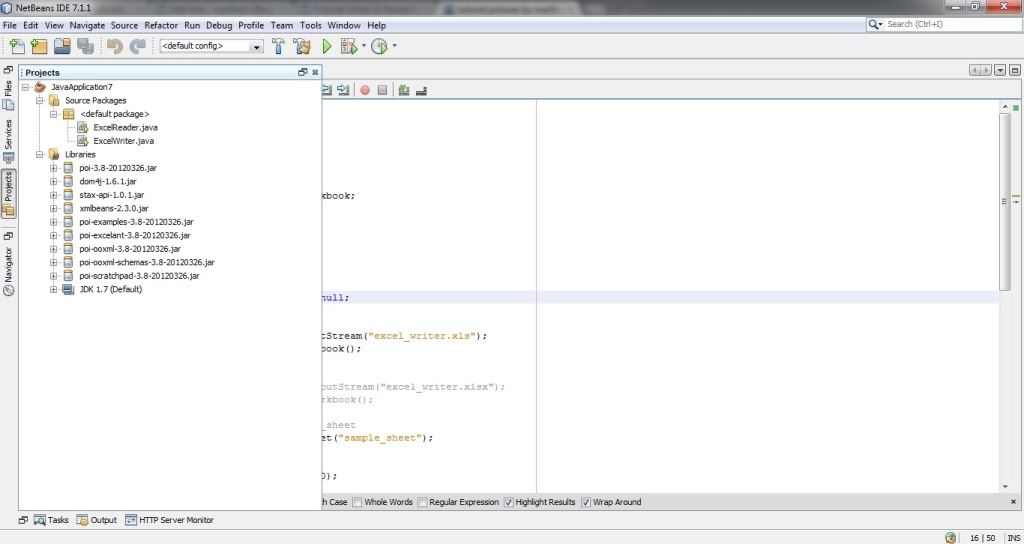Uncheck the Highlight Results checkbox

tap(509, 502)
